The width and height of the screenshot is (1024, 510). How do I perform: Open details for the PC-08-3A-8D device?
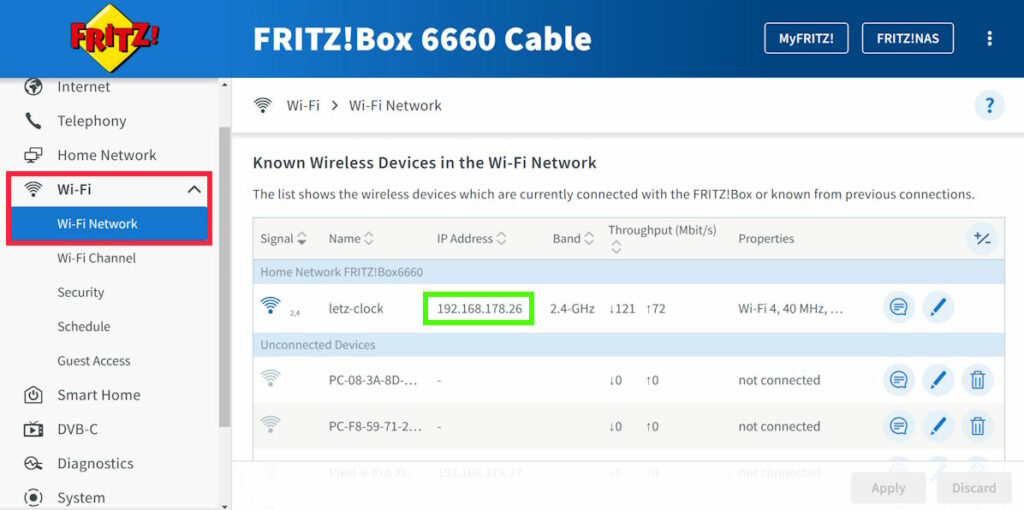tap(899, 380)
